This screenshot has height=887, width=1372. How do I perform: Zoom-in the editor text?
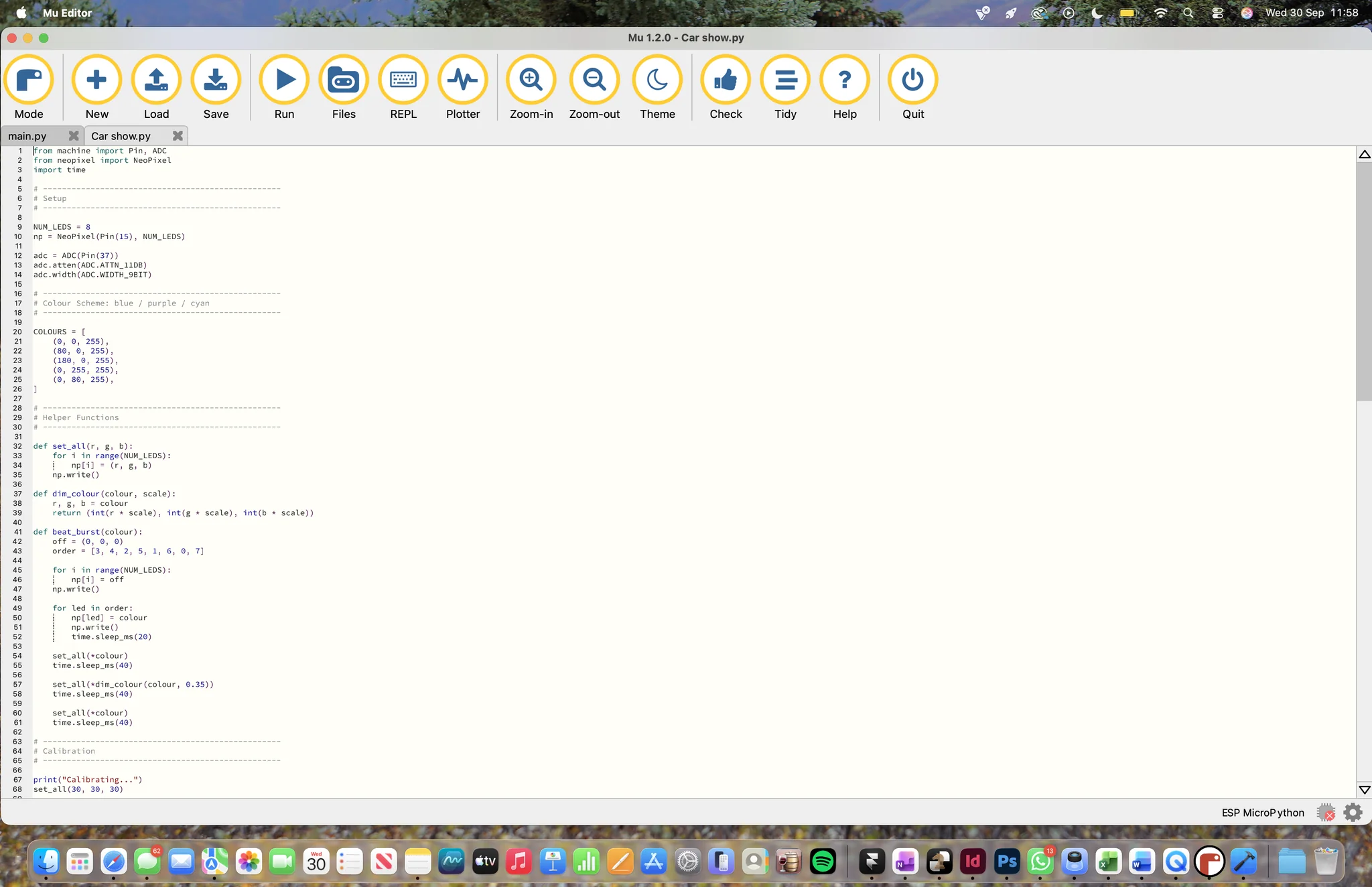531,87
